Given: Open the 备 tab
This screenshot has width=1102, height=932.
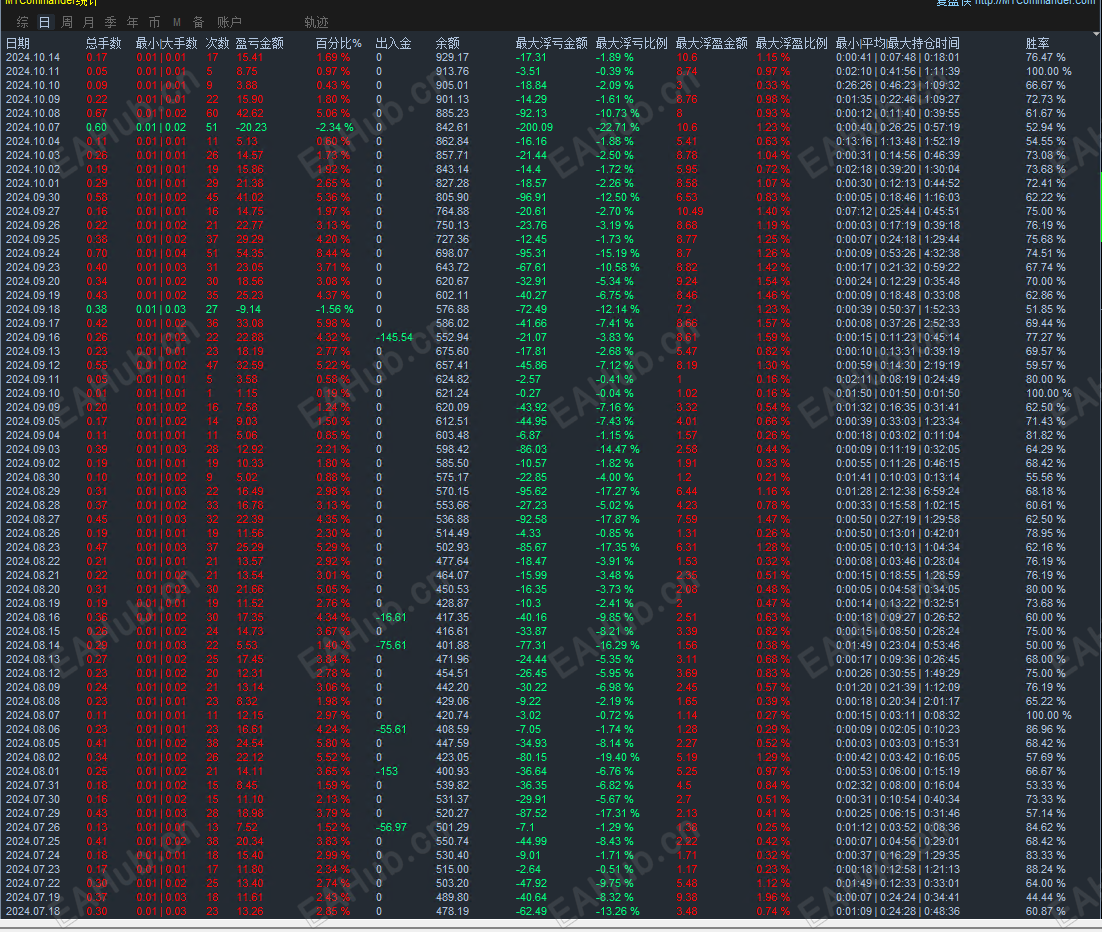Looking at the screenshot, I should [x=198, y=22].
